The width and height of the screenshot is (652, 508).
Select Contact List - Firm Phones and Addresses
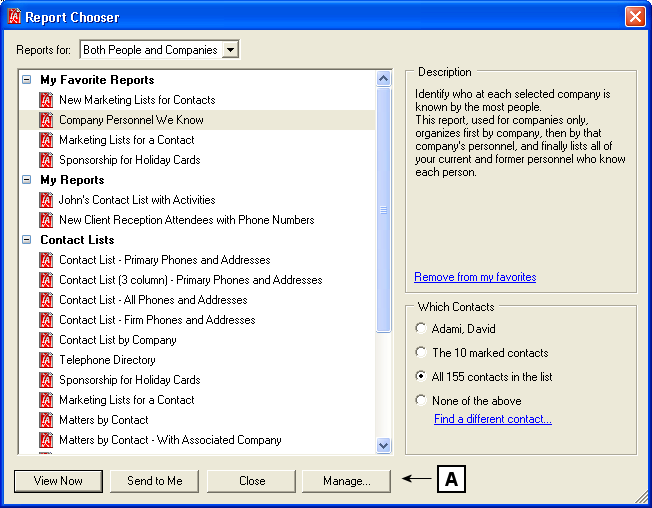click(x=157, y=320)
